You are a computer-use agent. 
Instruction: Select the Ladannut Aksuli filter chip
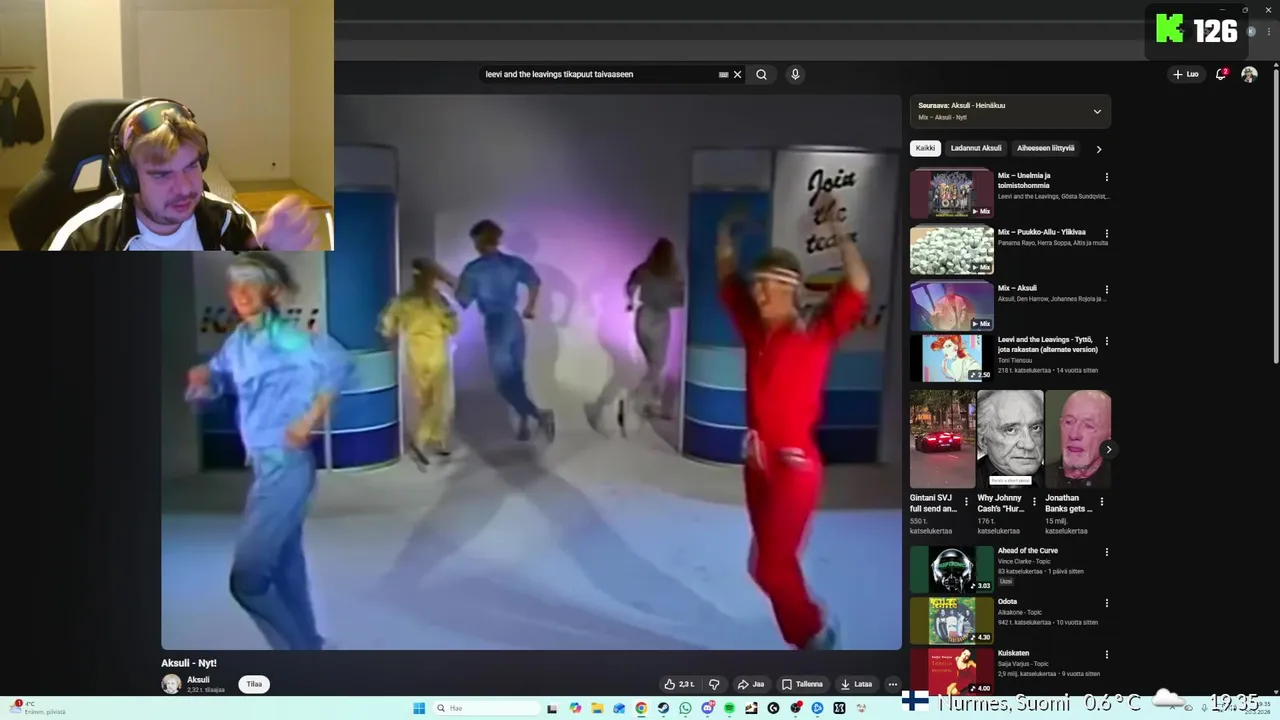click(976, 148)
